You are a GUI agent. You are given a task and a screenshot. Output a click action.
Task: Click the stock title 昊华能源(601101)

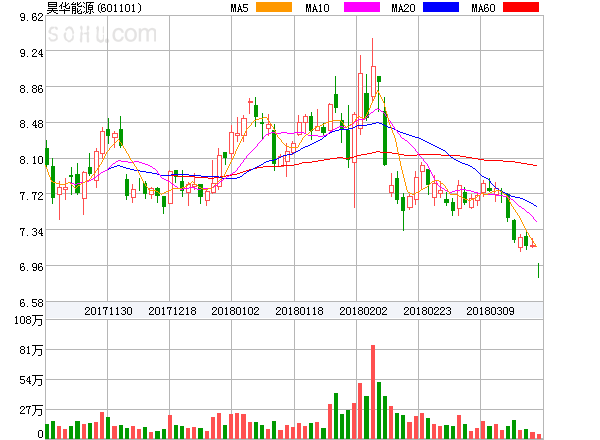pyautogui.click(x=94, y=8)
